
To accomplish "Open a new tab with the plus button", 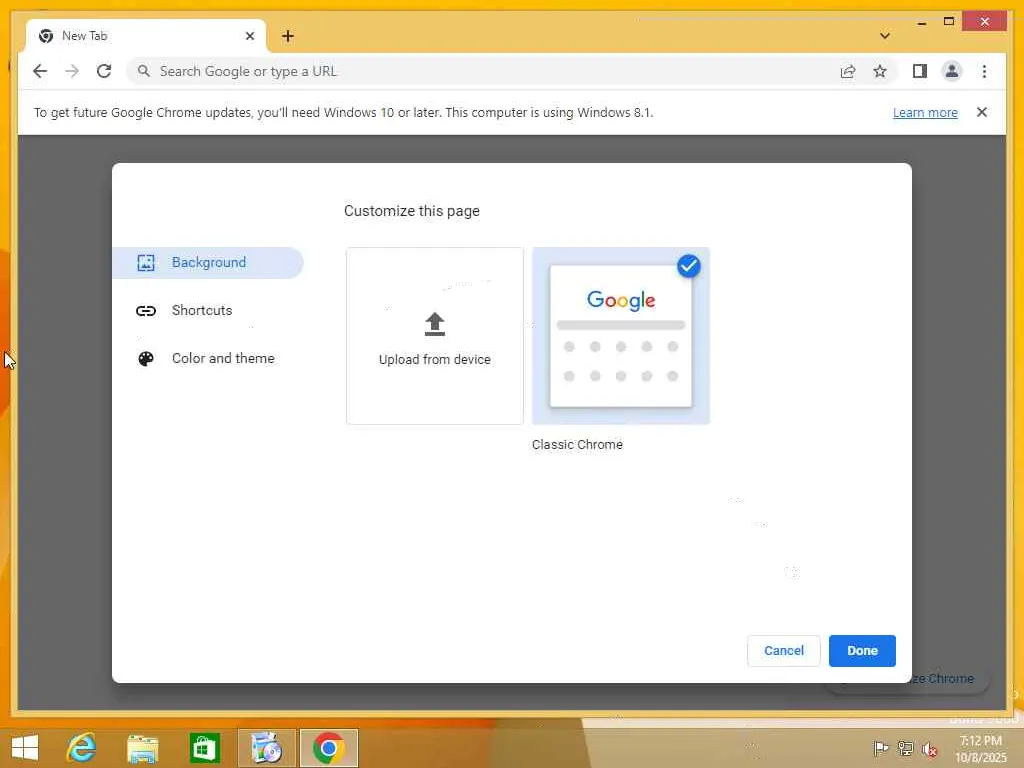I will click(288, 36).
